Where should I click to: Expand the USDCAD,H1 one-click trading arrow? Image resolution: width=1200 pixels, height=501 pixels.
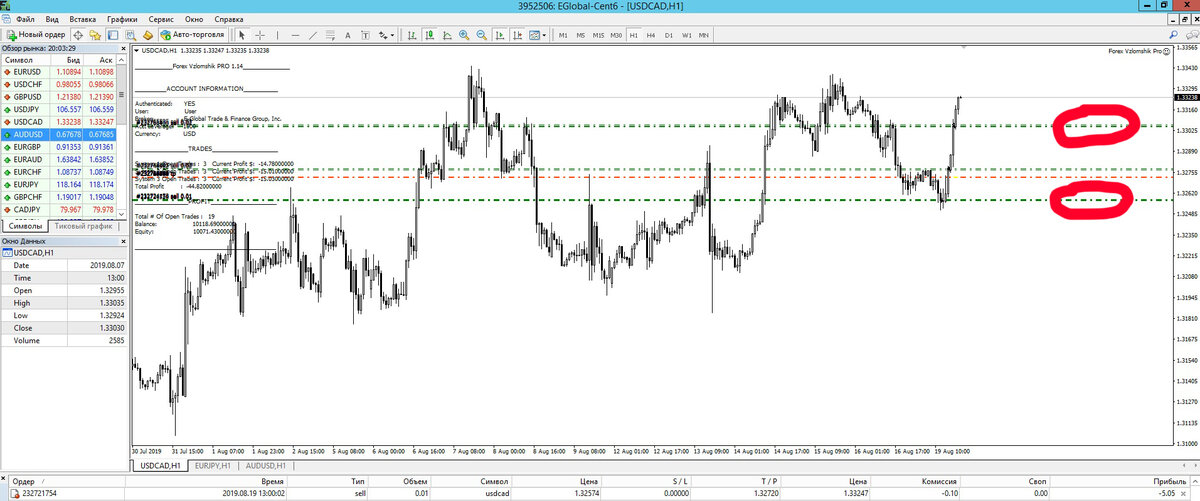click(x=138, y=49)
